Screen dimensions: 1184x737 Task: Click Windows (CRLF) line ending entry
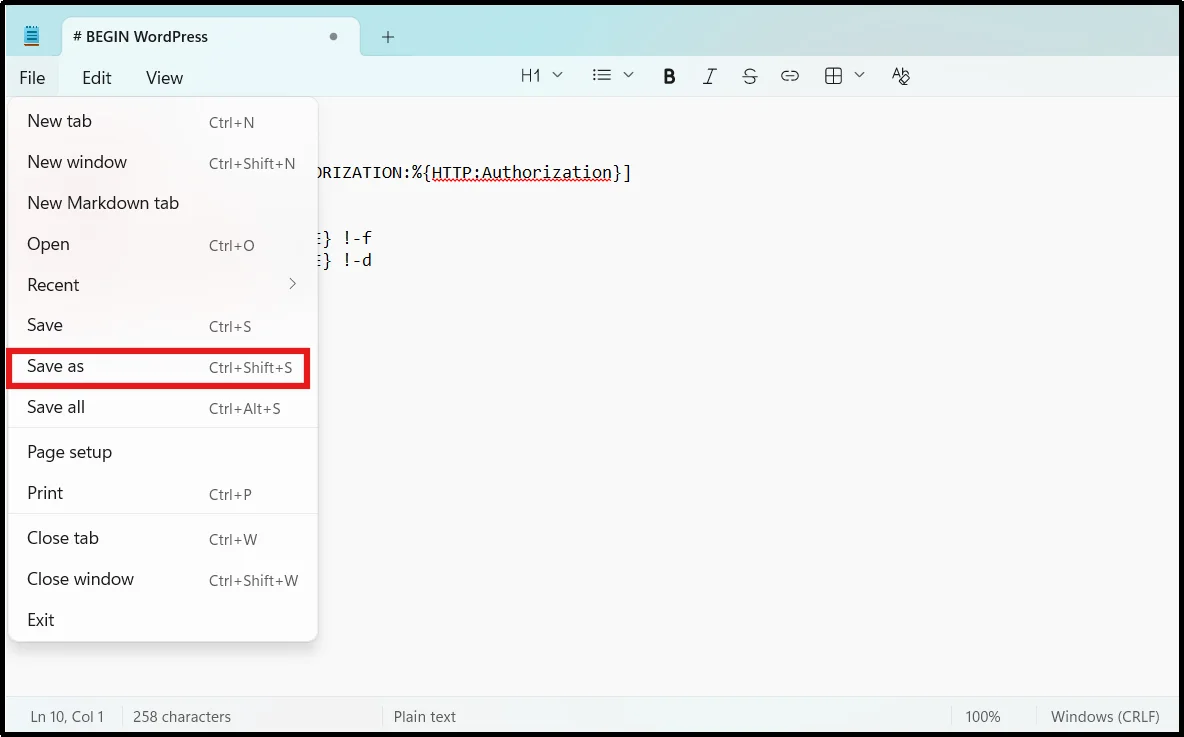[1105, 717]
